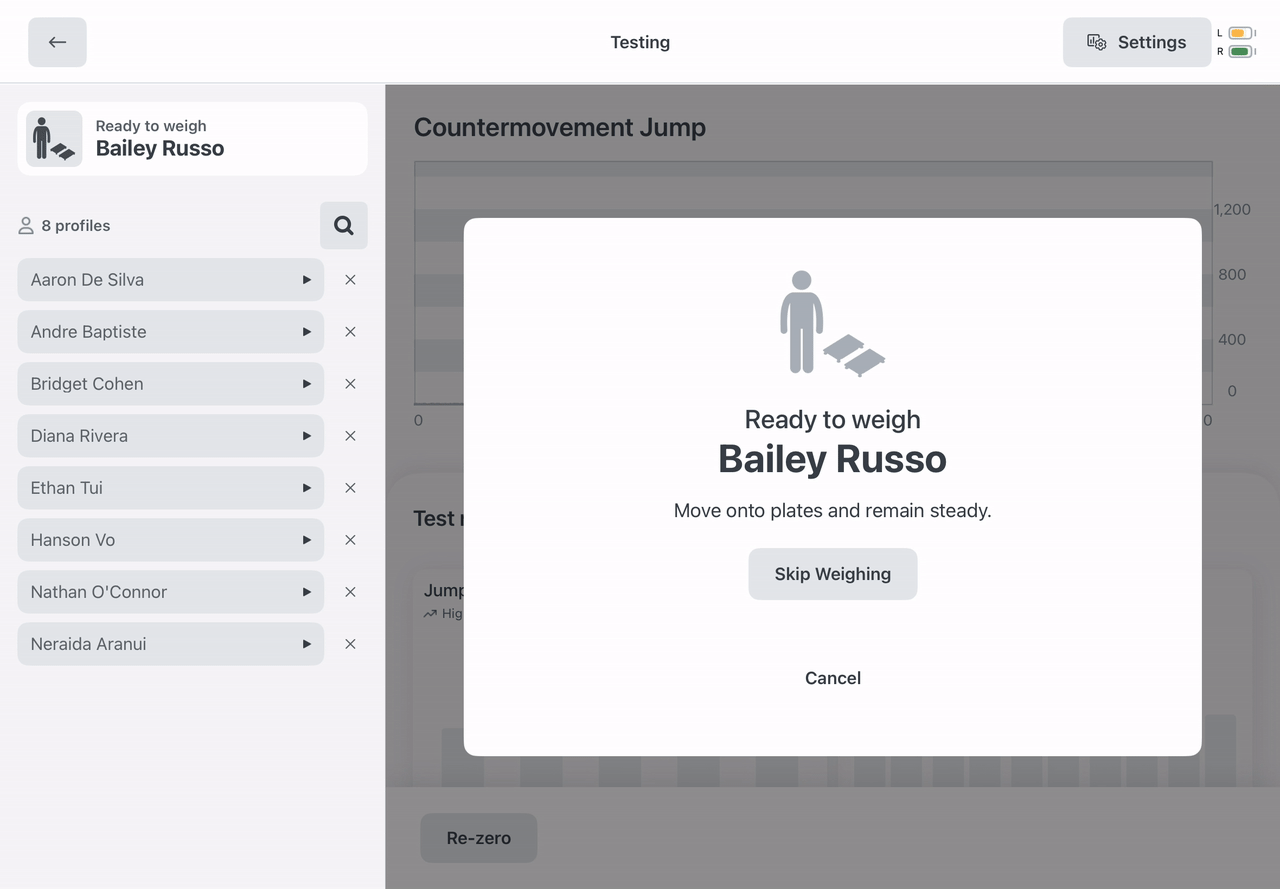Go back using the arrow button
Image resolution: width=1280 pixels, height=889 pixels.
point(57,42)
